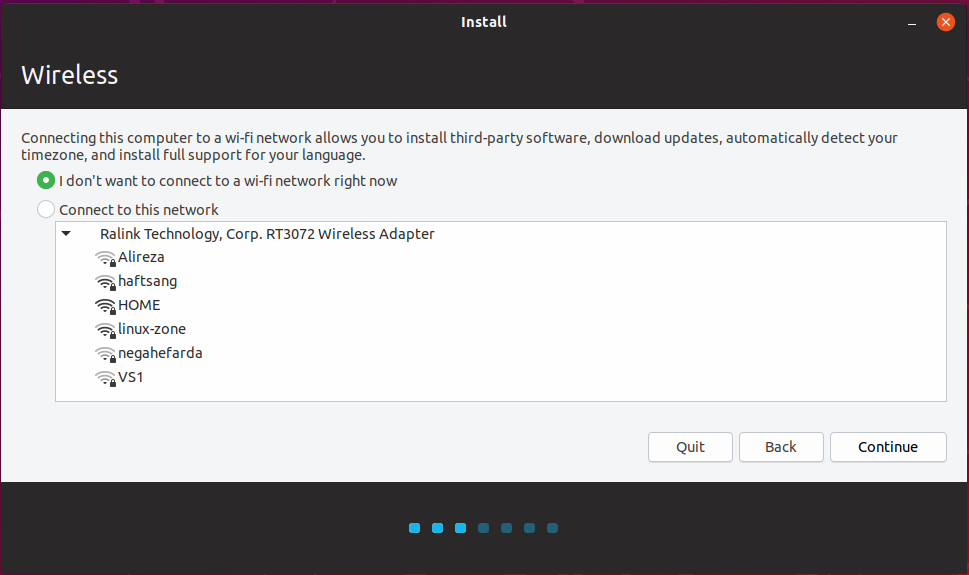Click the Wi-Fi signal icon beside VS1
Viewport: 969px width, 575px height.
click(105, 378)
